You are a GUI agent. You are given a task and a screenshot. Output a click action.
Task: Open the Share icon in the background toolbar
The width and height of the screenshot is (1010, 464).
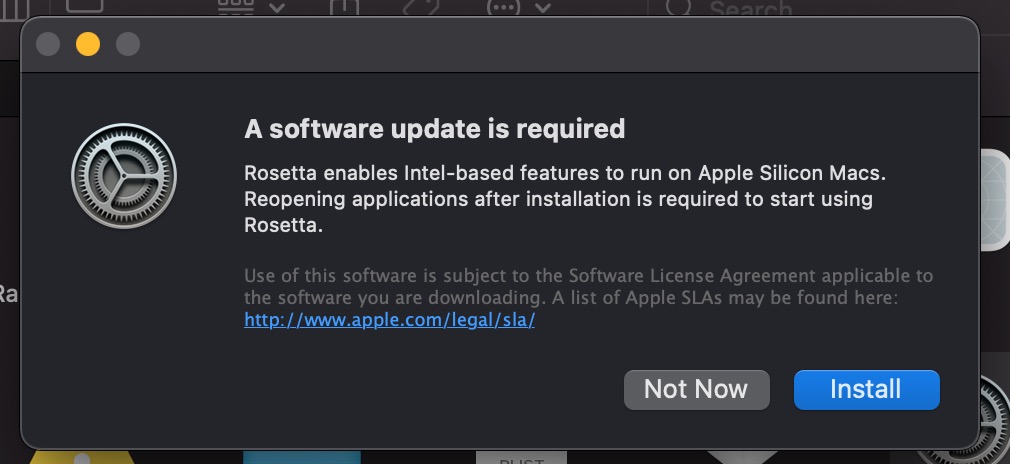(343, 7)
